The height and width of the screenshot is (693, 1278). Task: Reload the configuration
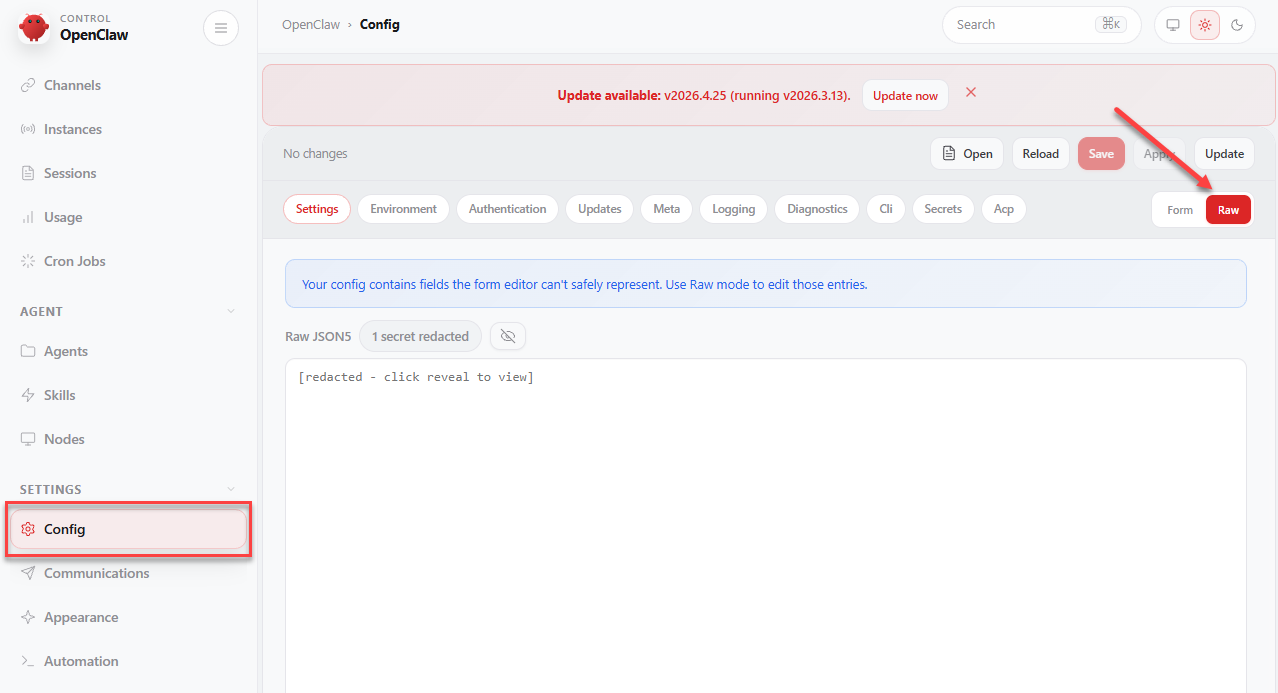pyautogui.click(x=1041, y=153)
